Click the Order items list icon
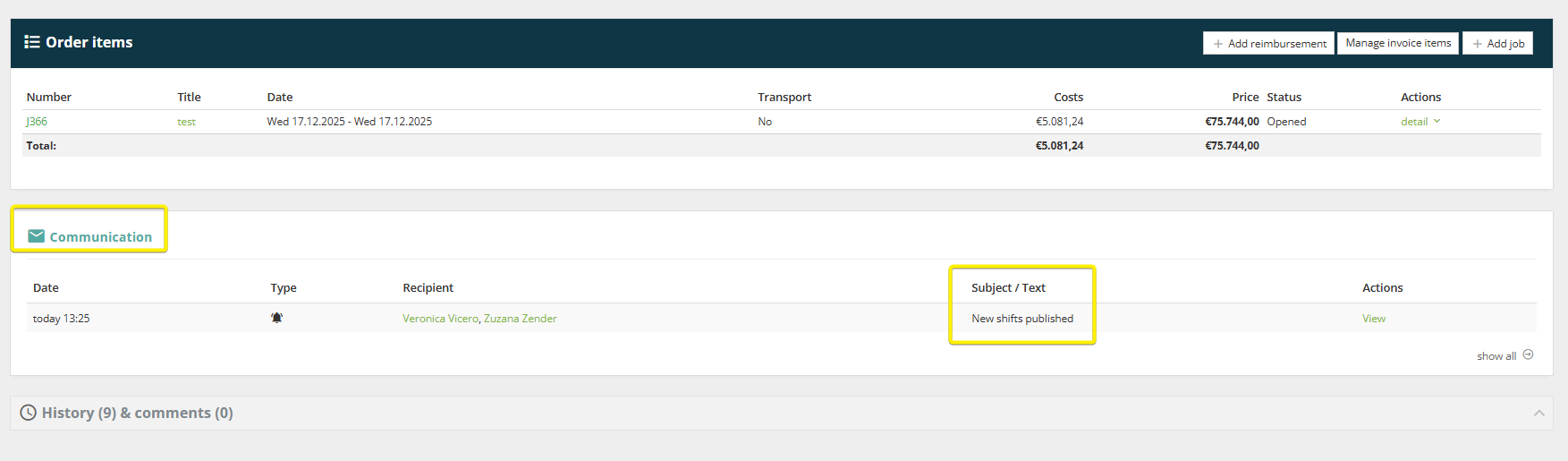This screenshot has width=1568, height=461. [x=32, y=42]
